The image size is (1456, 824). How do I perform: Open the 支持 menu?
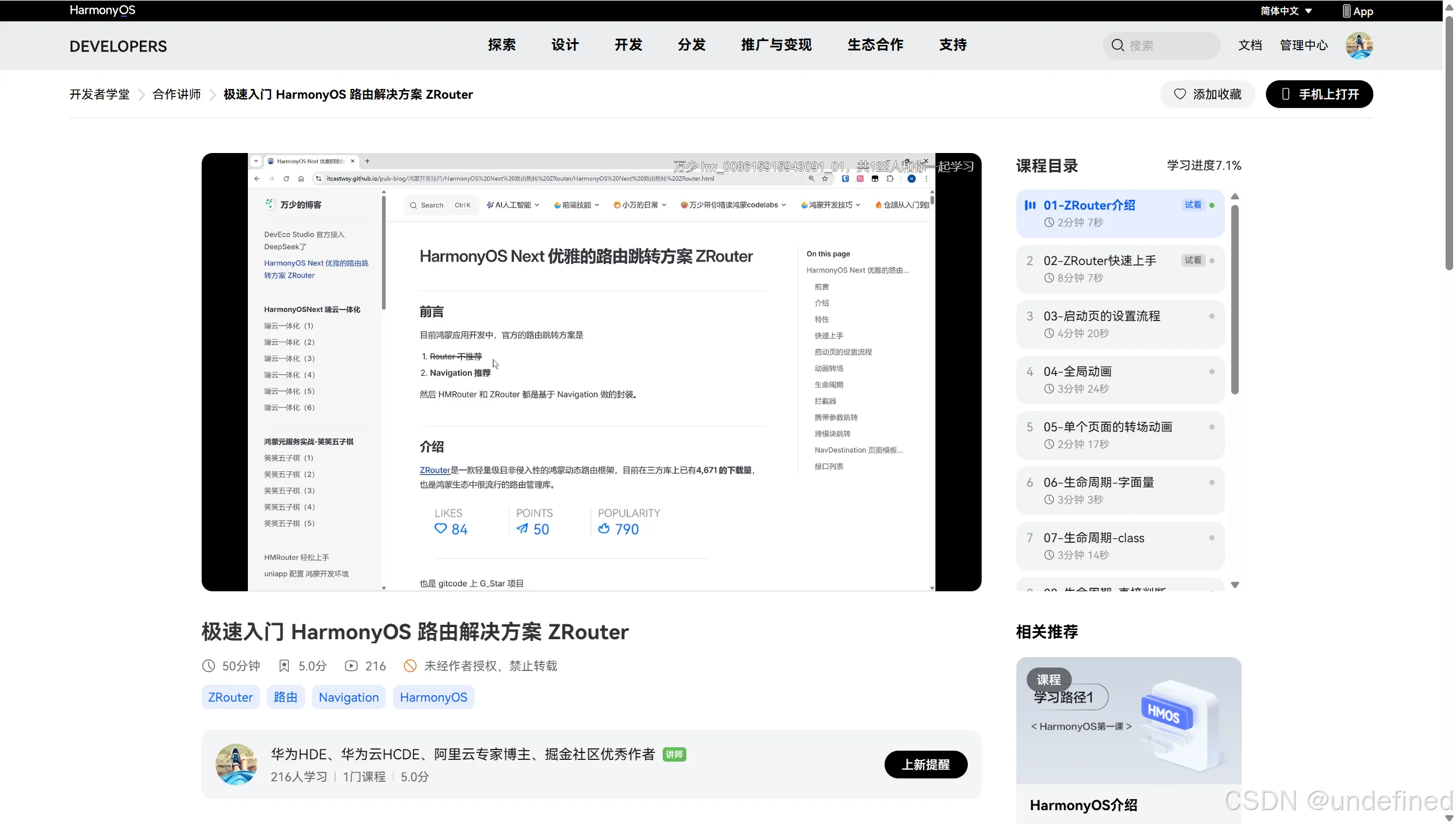point(953,45)
